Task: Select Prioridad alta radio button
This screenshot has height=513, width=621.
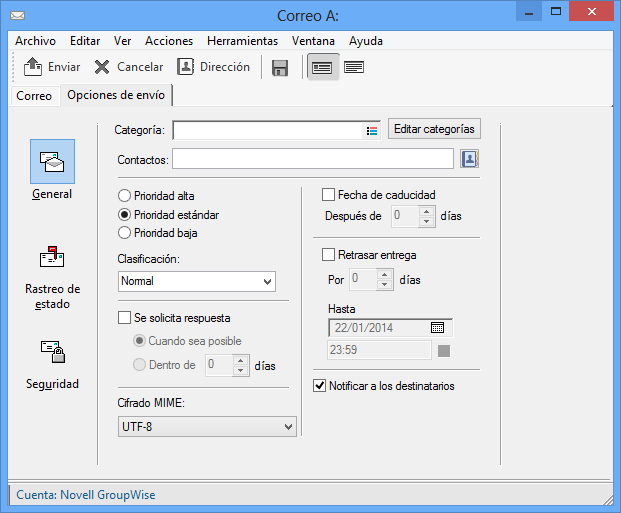Action: (124, 196)
